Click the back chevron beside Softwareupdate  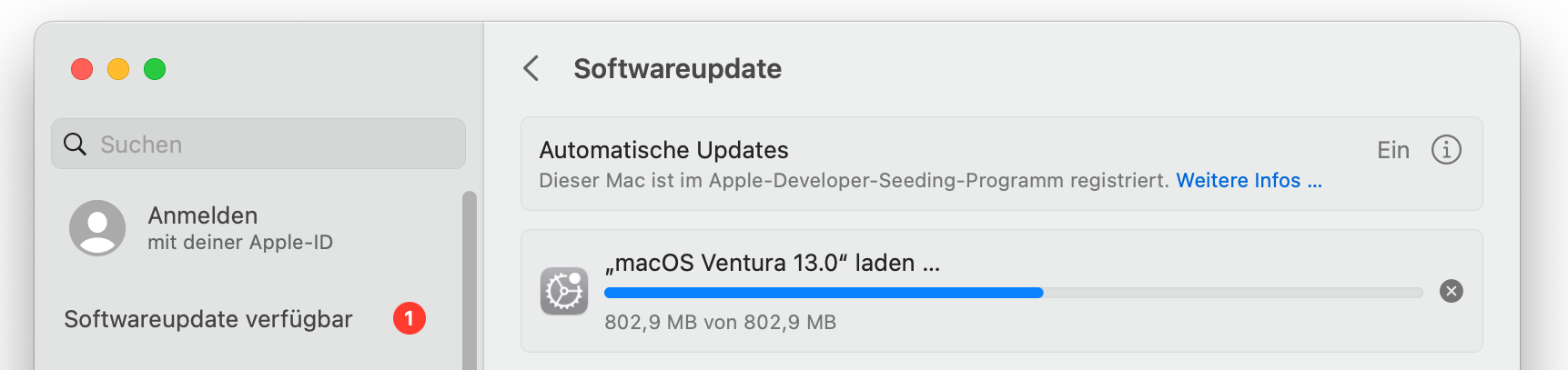pyautogui.click(x=531, y=68)
